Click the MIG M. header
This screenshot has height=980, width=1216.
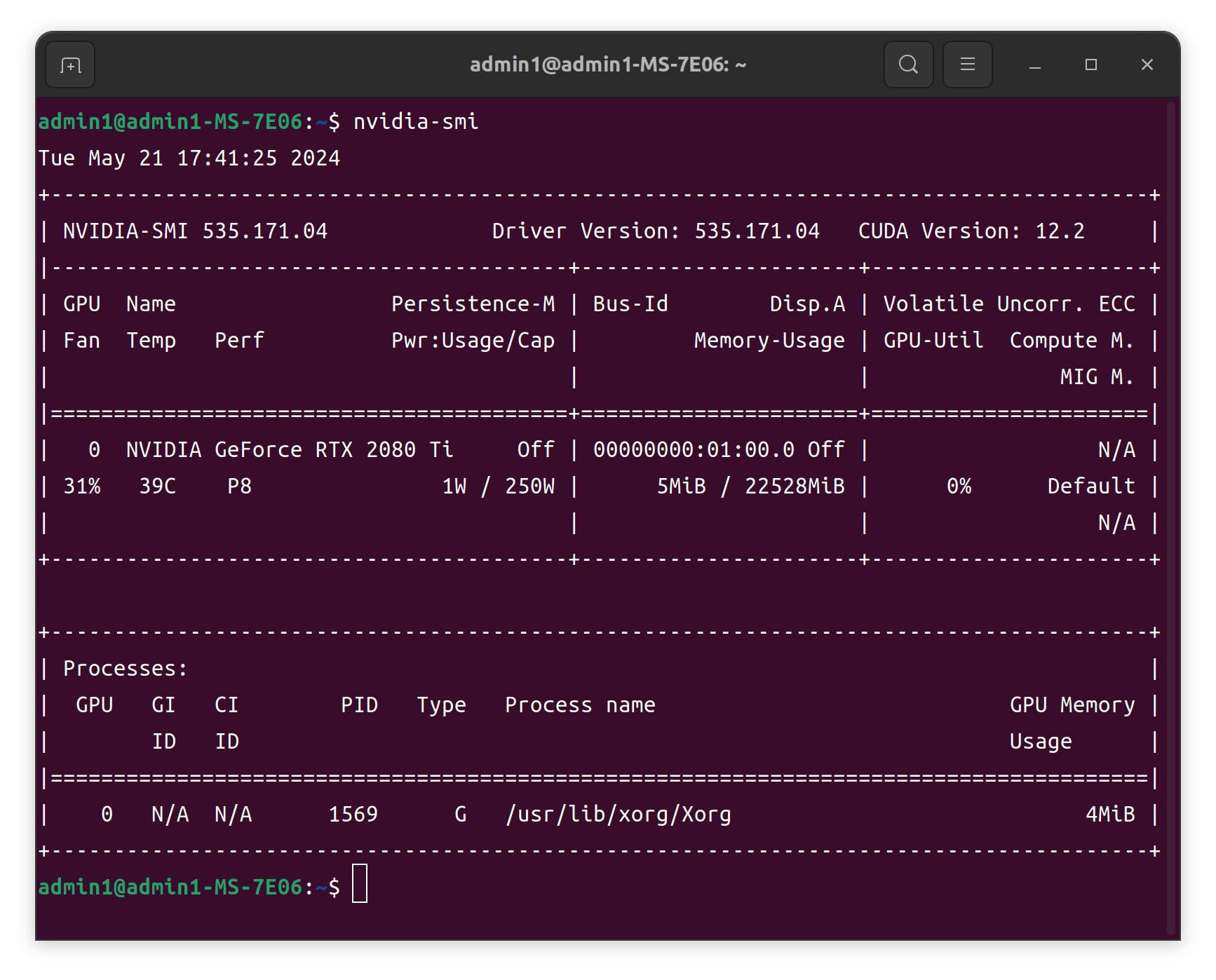(1097, 377)
